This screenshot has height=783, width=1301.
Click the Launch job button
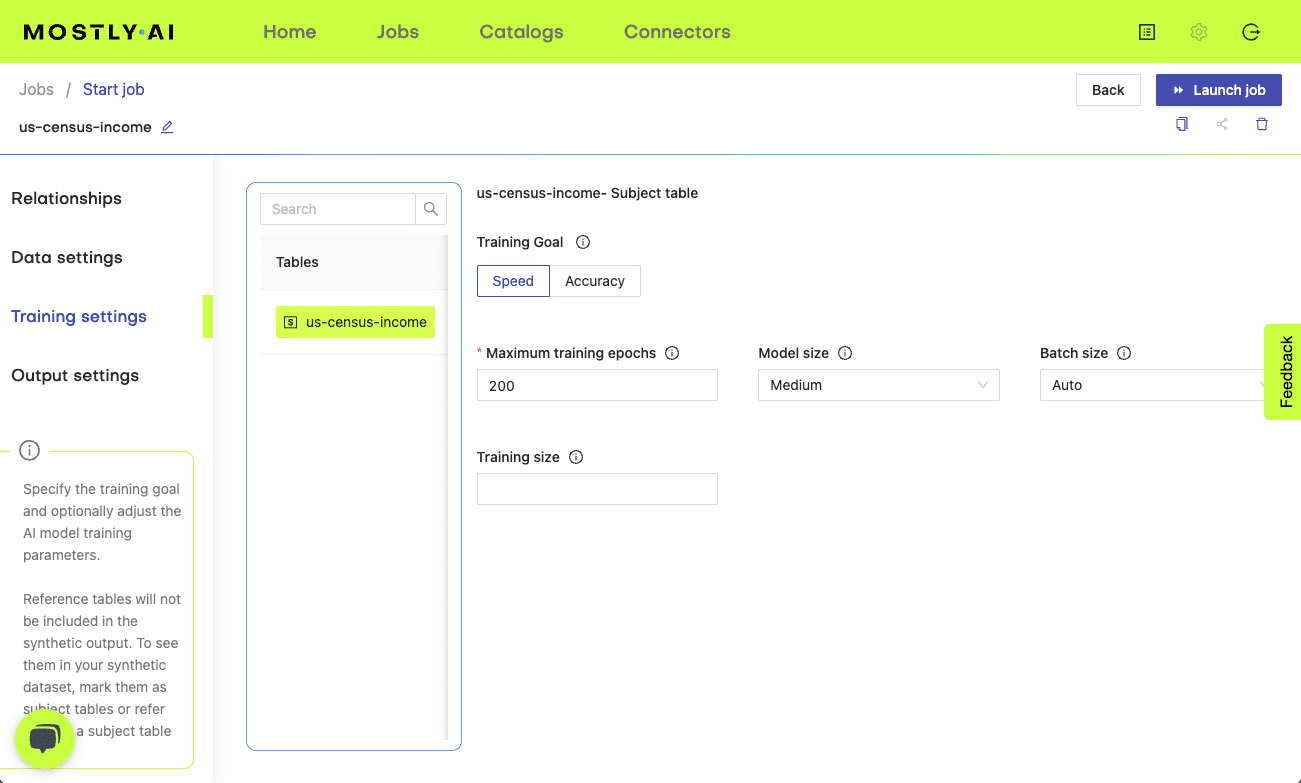pos(1218,90)
